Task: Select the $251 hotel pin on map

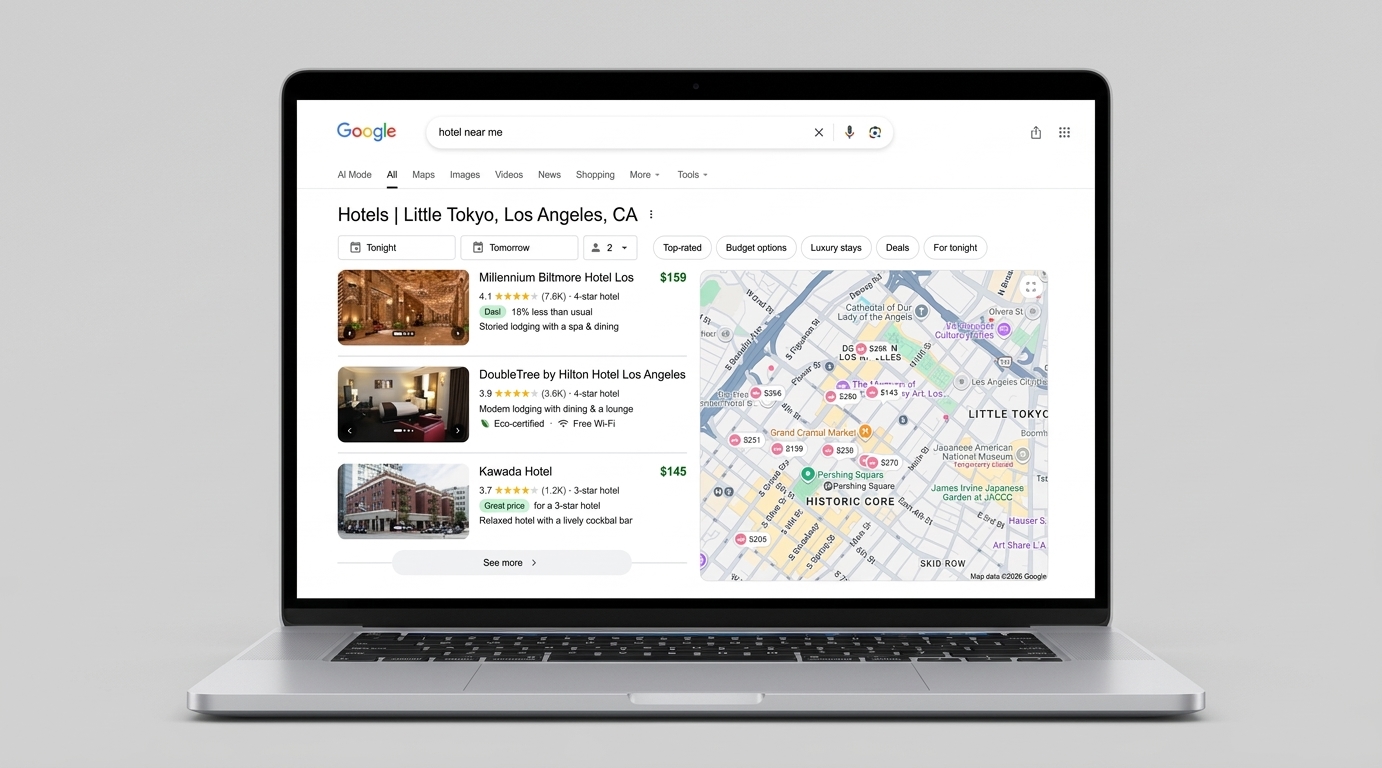Action: [745, 440]
